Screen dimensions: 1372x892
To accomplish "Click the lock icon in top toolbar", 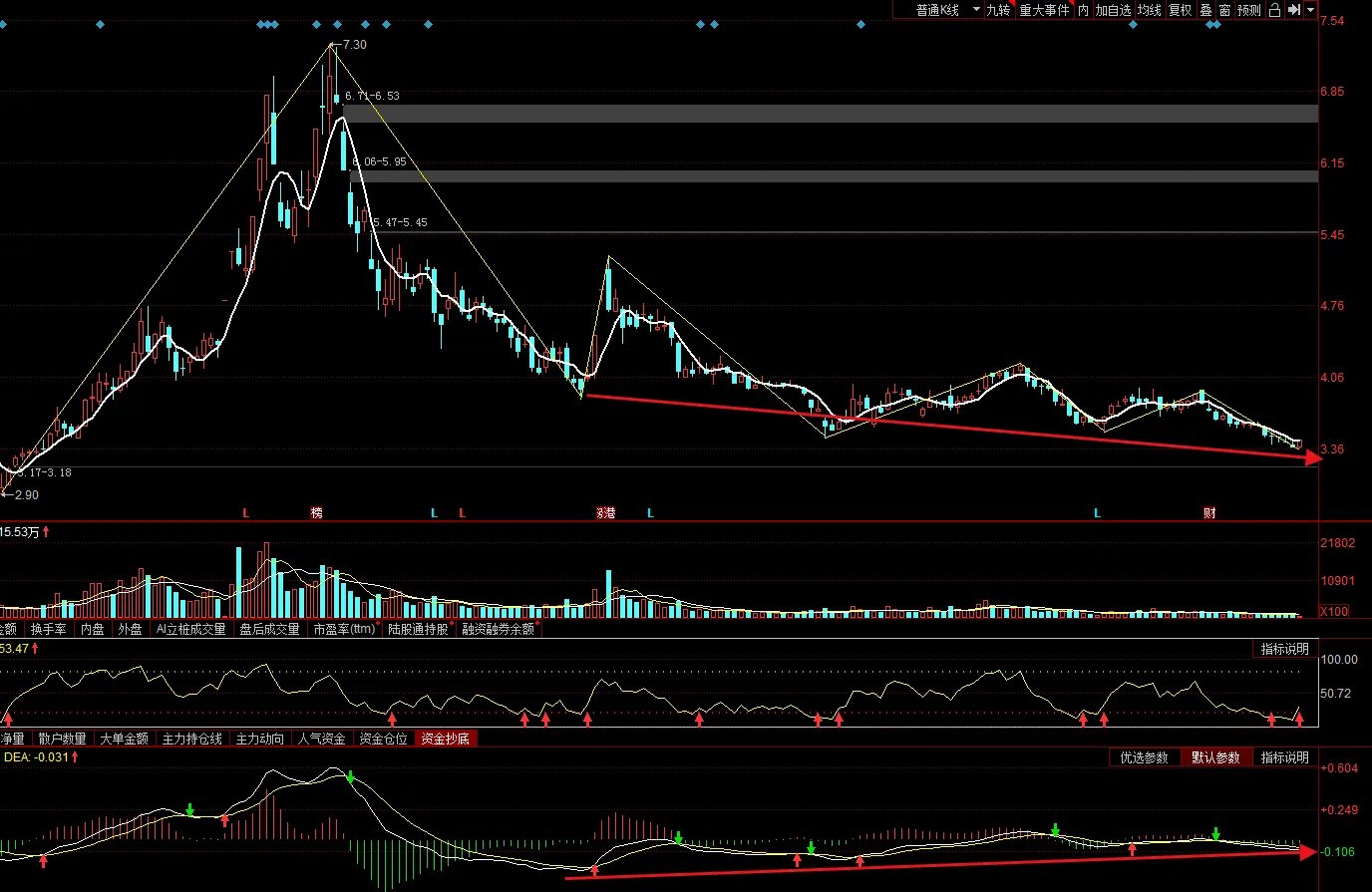I will pos(1274,10).
